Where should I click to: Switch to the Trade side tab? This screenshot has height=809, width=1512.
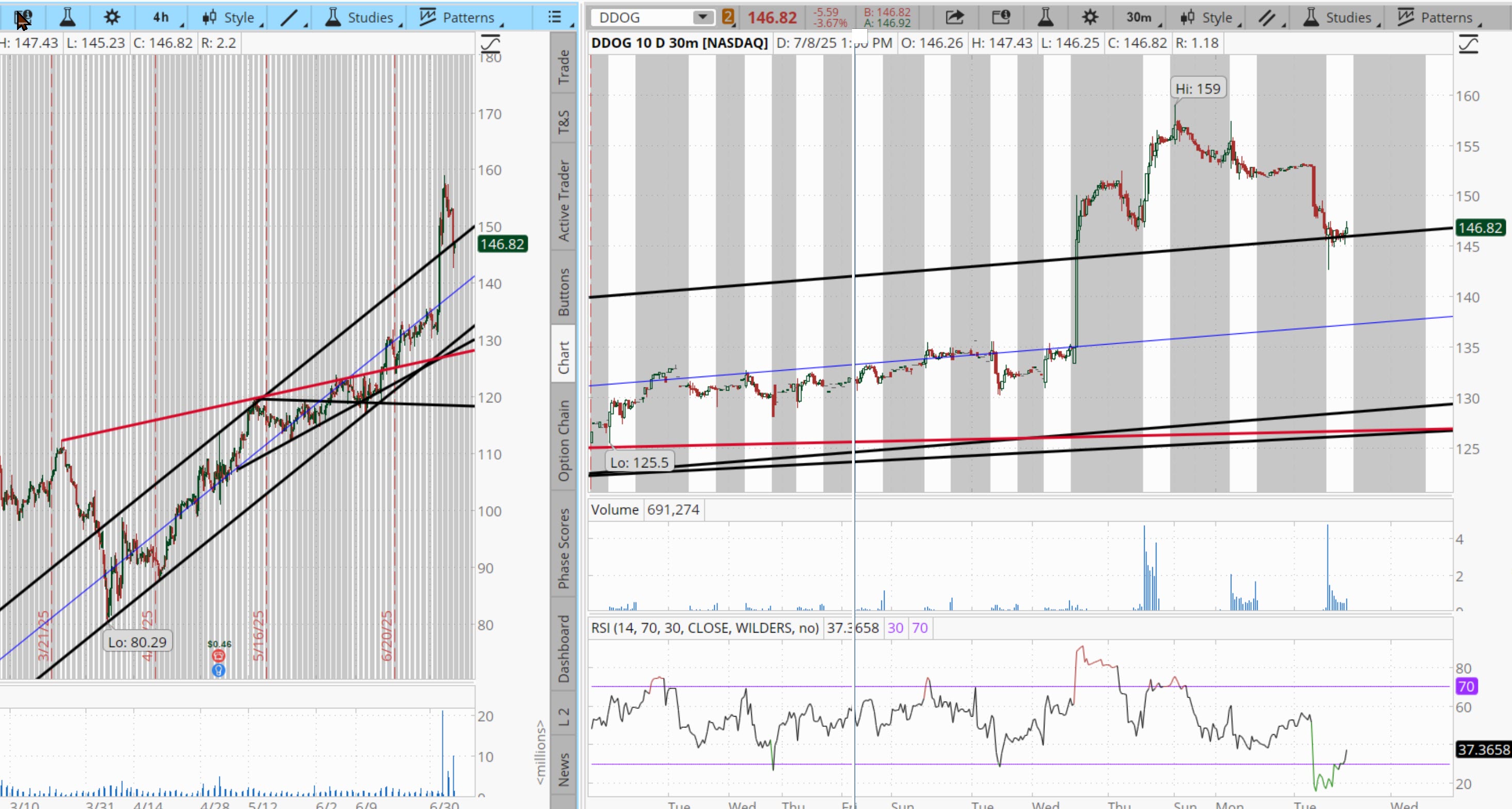pyautogui.click(x=564, y=66)
